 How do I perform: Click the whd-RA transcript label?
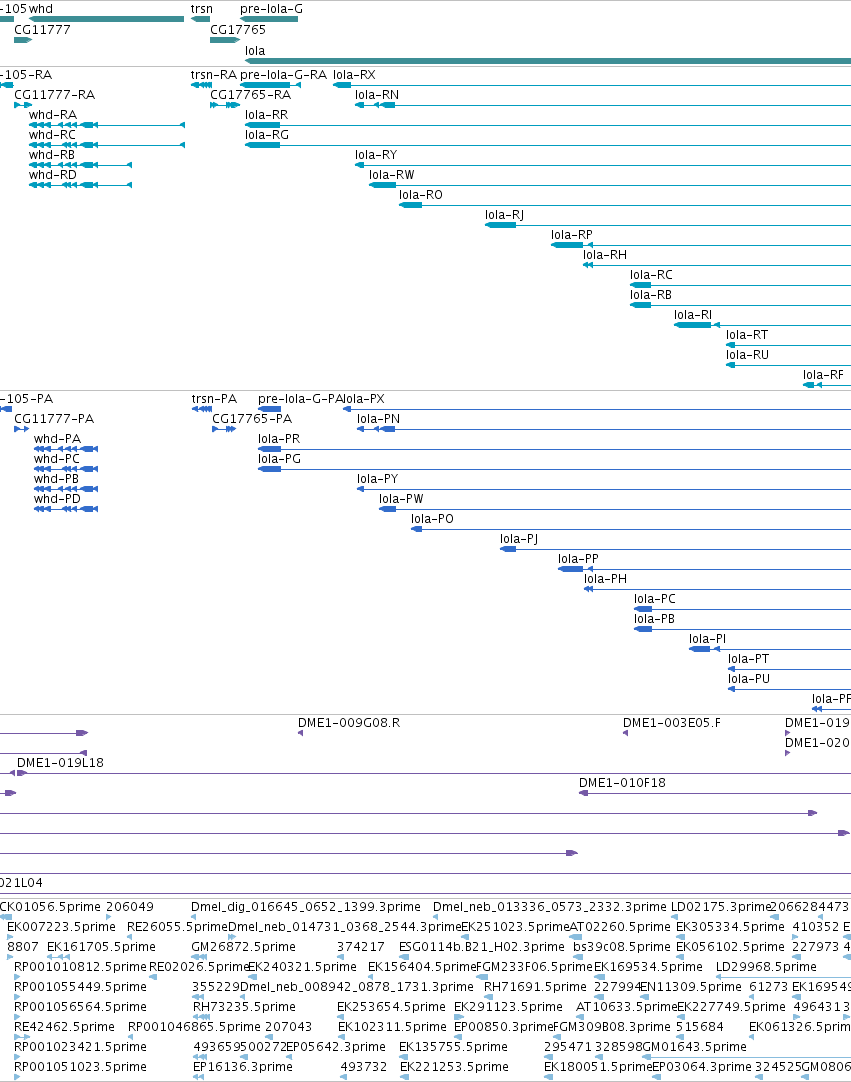tap(52, 115)
